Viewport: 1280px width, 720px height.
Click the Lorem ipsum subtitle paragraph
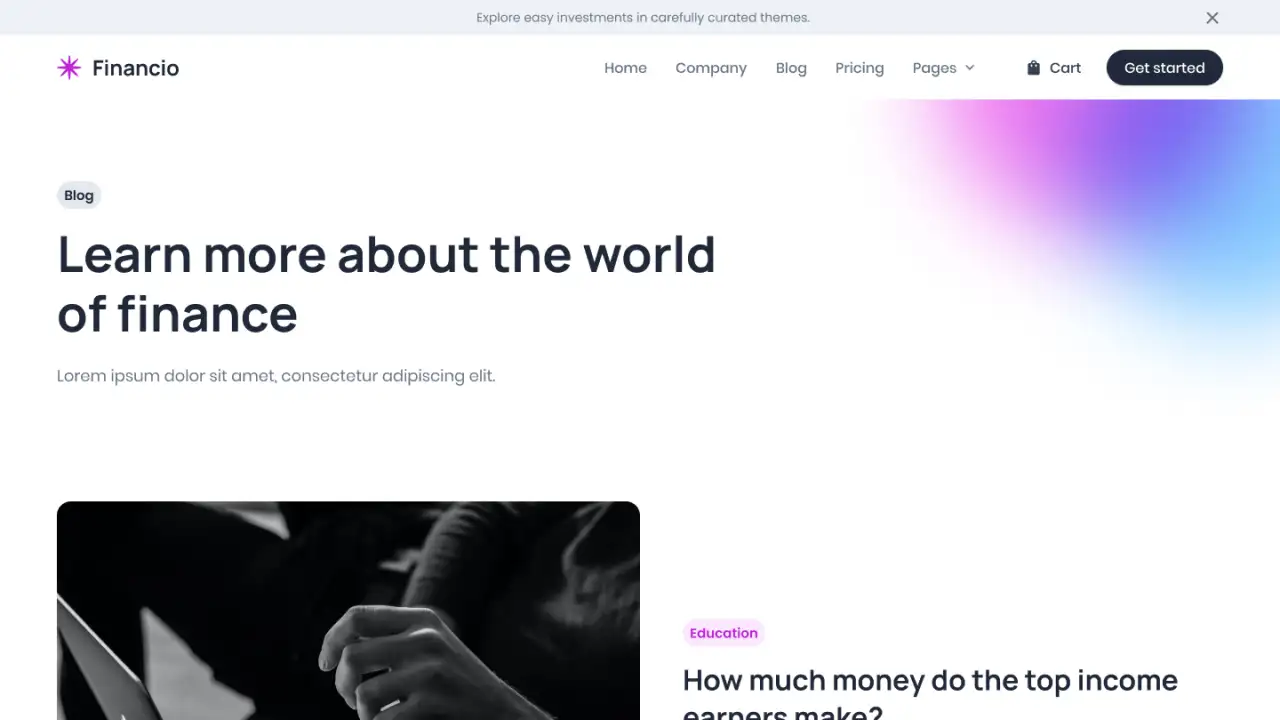(x=276, y=376)
